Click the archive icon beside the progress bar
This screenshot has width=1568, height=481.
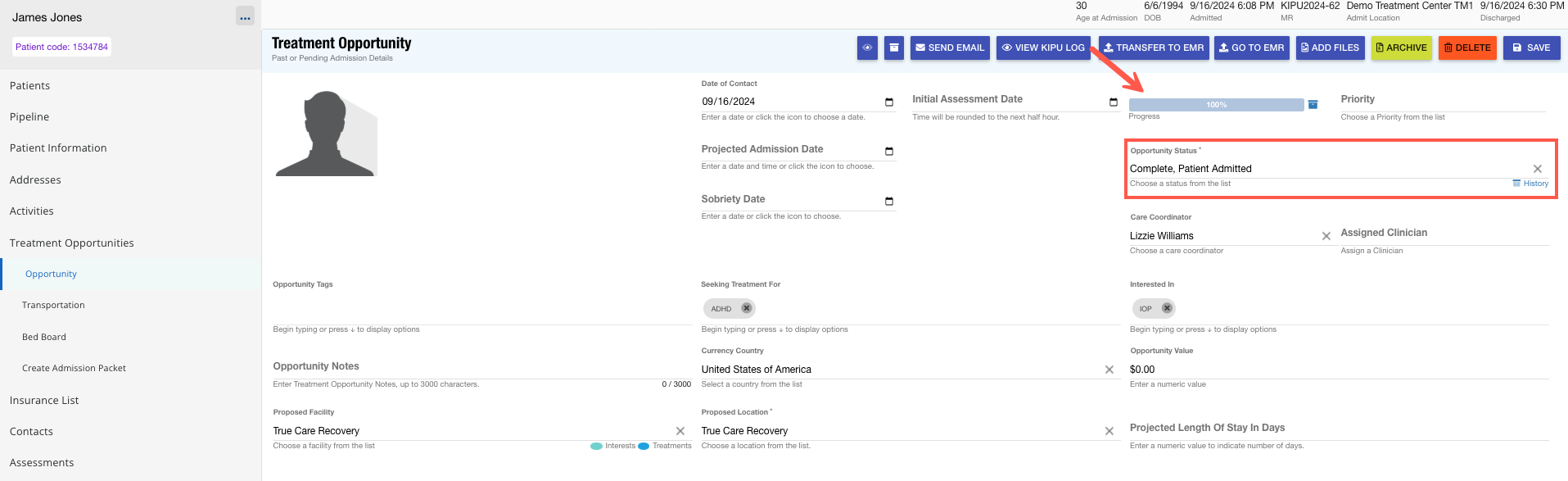pos(1313,105)
